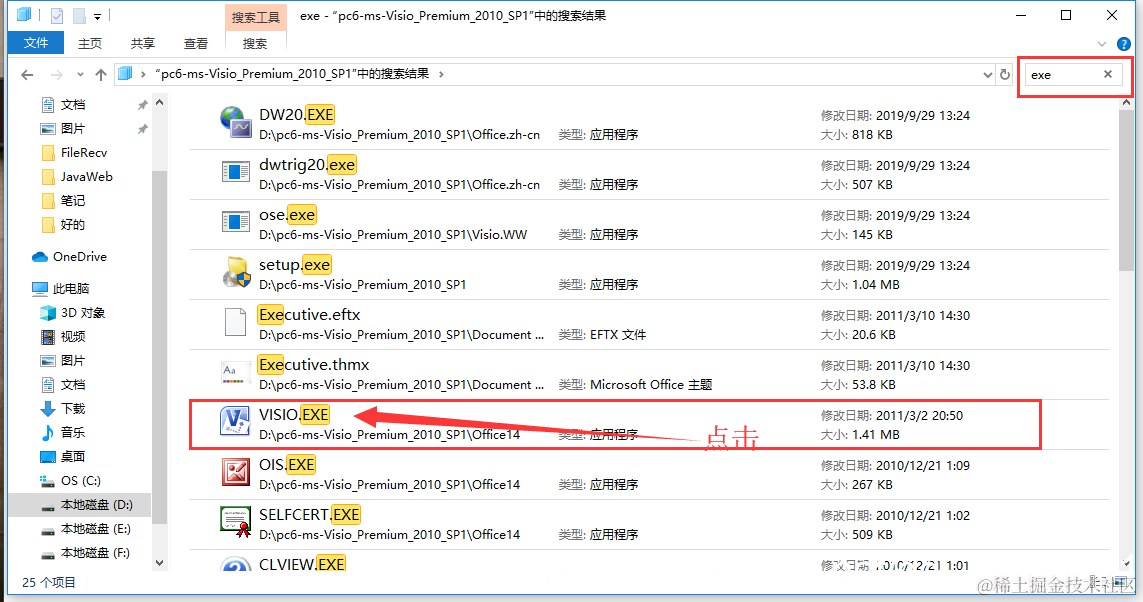This screenshot has width=1143, height=602.
Task: Open pinned 文档 quick access folder
Action: point(63,105)
